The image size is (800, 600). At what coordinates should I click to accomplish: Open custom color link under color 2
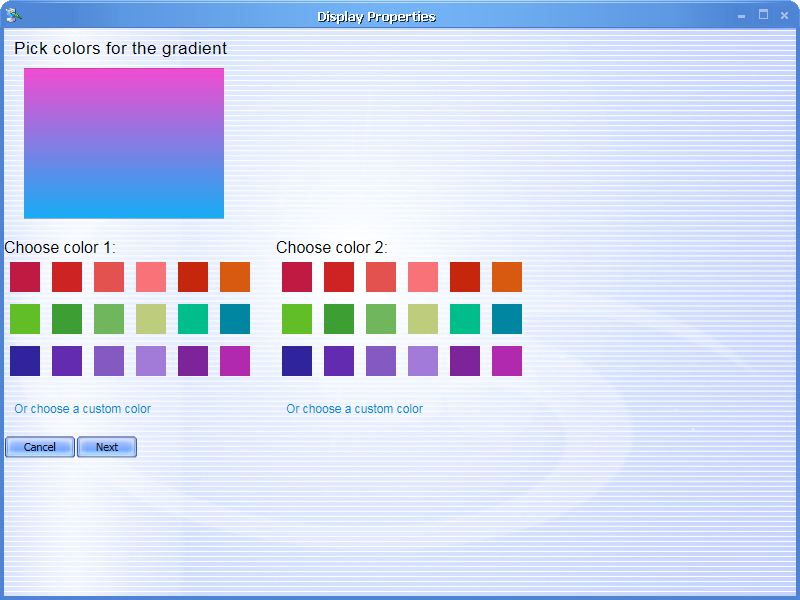coord(355,409)
